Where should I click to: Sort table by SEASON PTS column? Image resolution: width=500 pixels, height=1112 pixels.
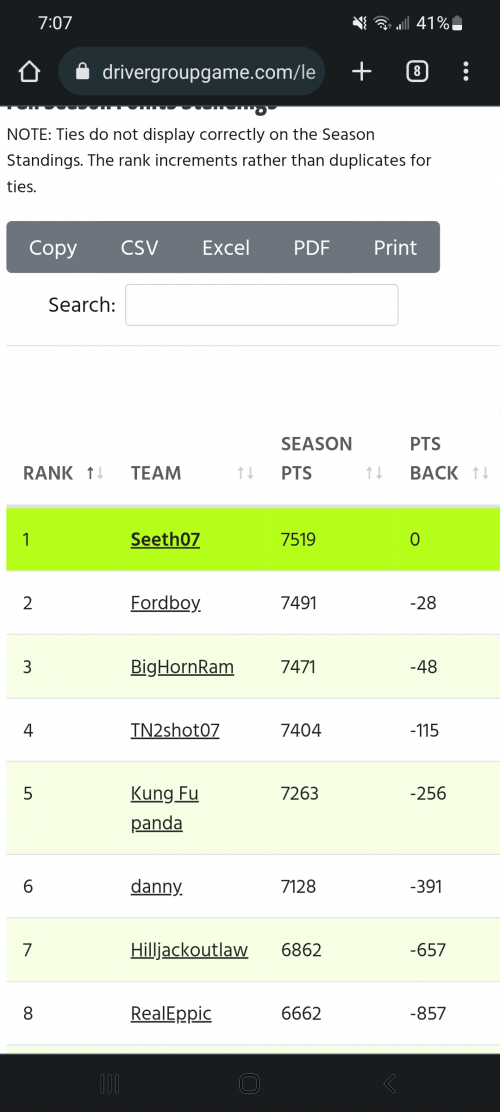coord(332,458)
